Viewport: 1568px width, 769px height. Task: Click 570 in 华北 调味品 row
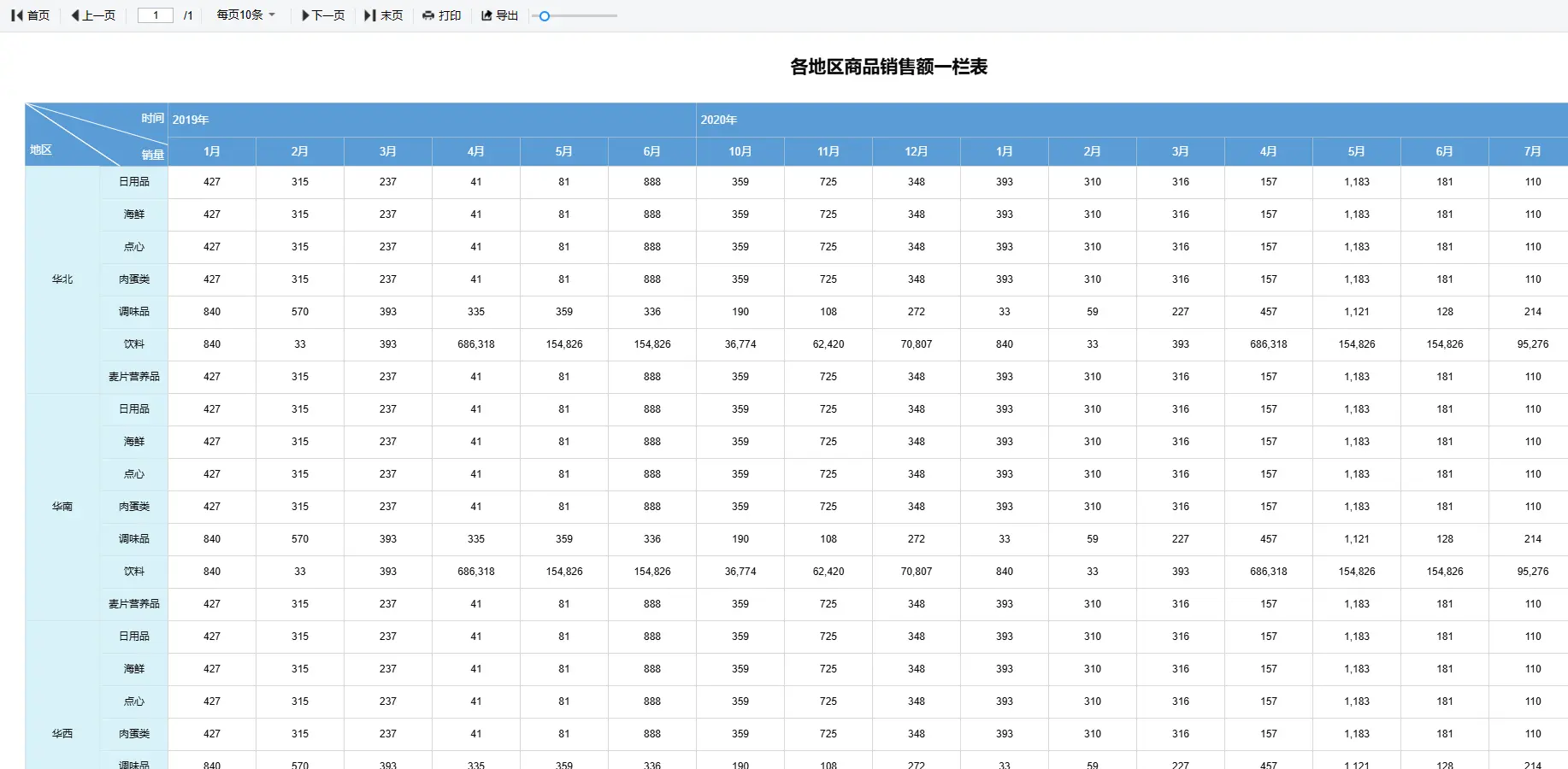tap(300, 312)
